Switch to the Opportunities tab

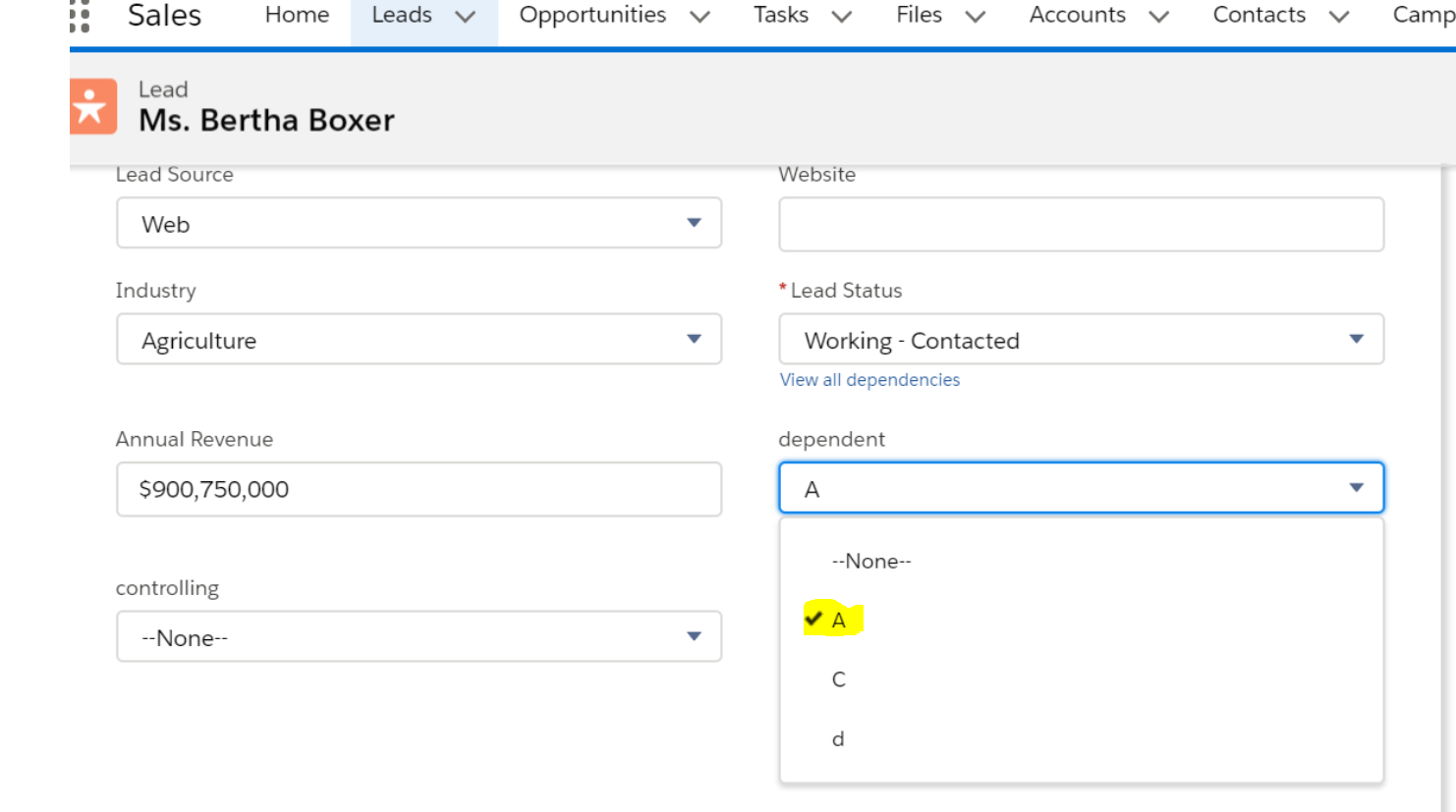(x=592, y=16)
